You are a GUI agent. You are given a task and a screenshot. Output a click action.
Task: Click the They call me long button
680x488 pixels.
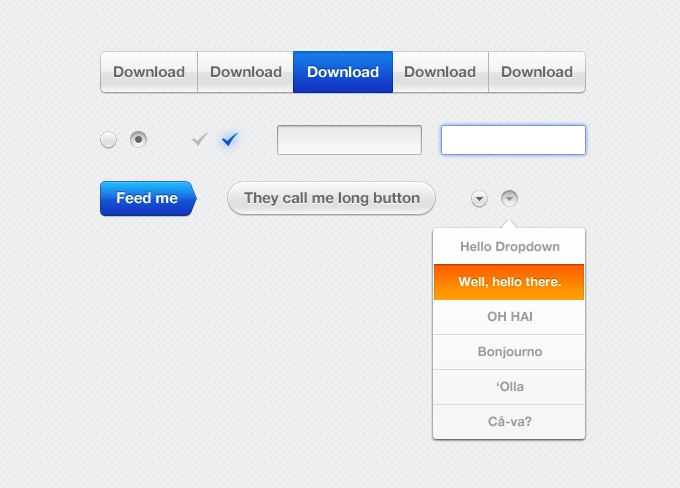tap(331, 198)
